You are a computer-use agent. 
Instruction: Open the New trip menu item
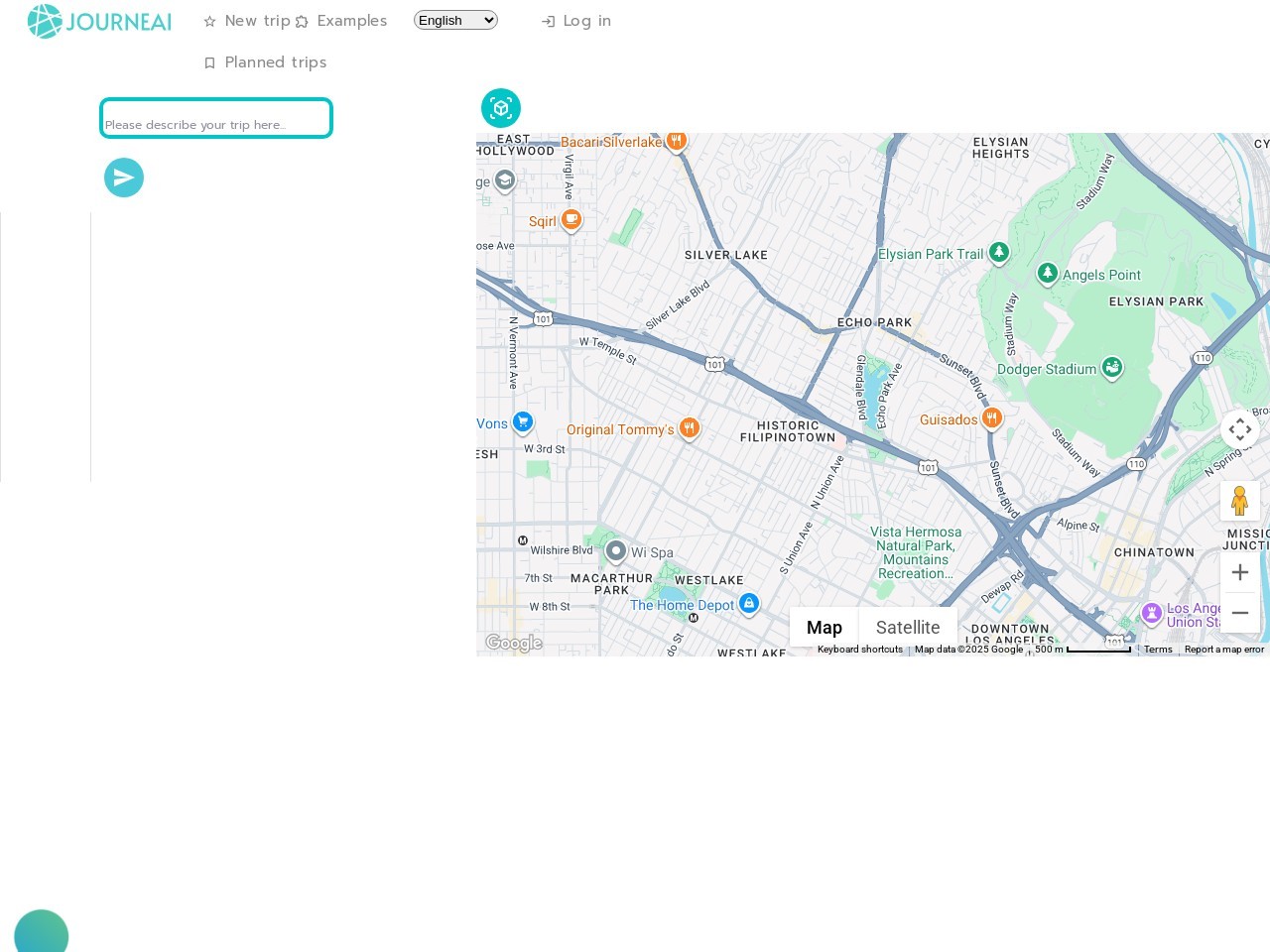pyautogui.click(x=247, y=21)
